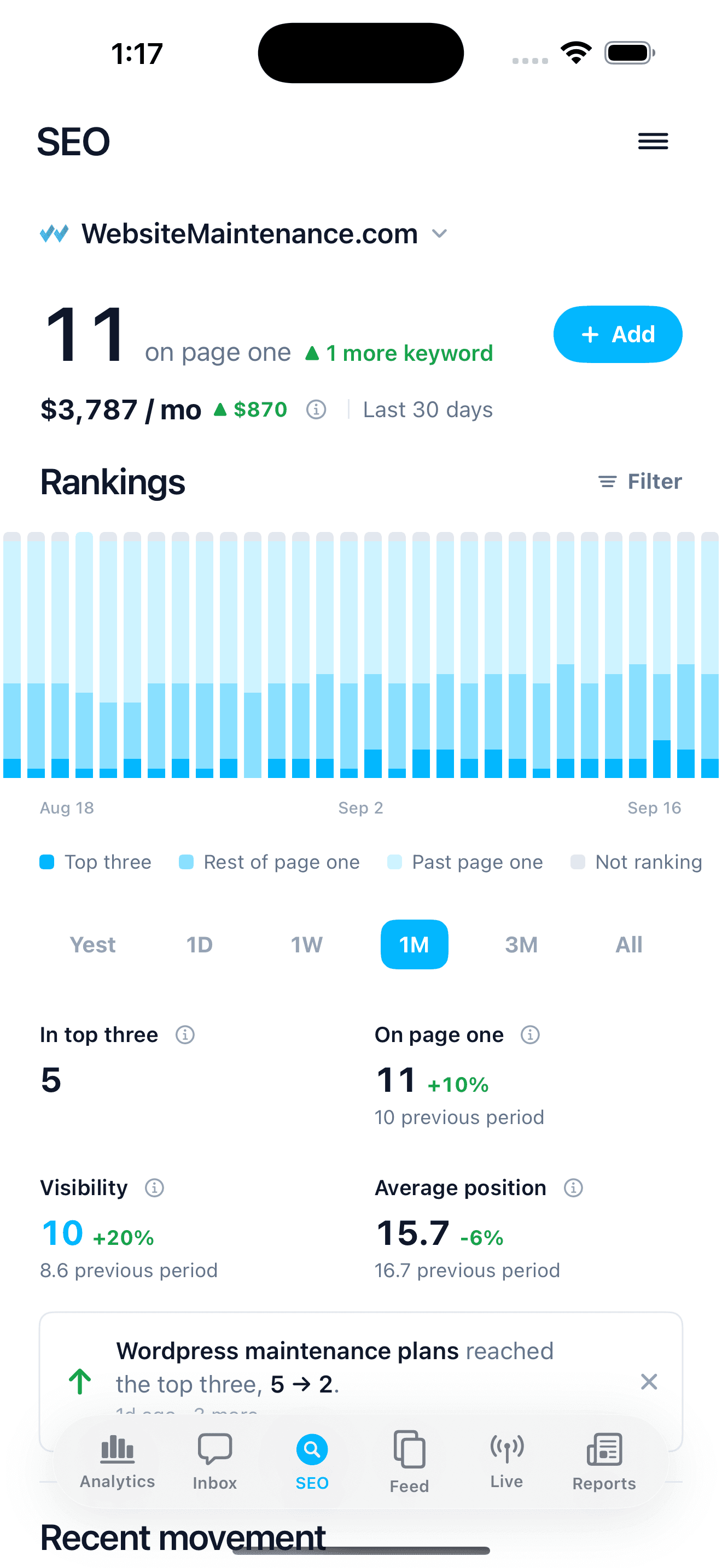This screenshot has width=722, height=1568.
Task: Tap the Wi-Fi status icon
Action: point(576,53)
